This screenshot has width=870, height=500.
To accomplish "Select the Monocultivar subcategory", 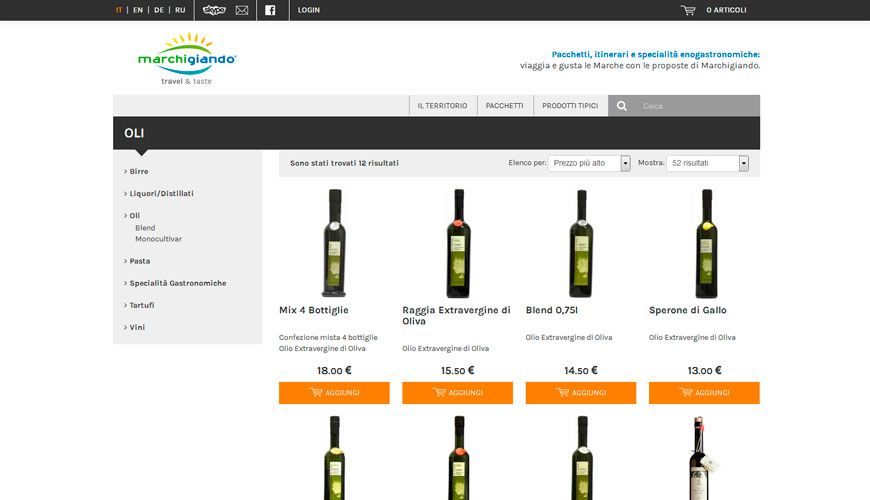I will pyautogui.click(x=158, y=239).
